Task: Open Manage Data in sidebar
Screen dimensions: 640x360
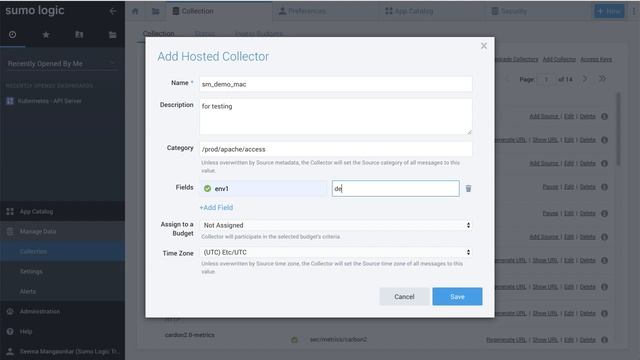Action: pos(62,231)
